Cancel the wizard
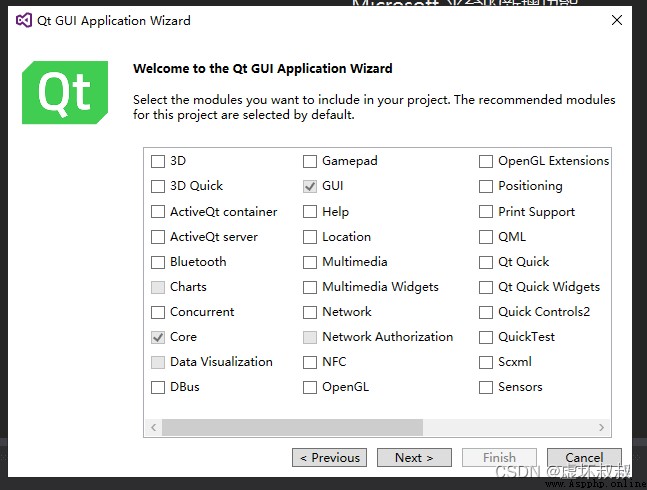 (x=584, y=457)
